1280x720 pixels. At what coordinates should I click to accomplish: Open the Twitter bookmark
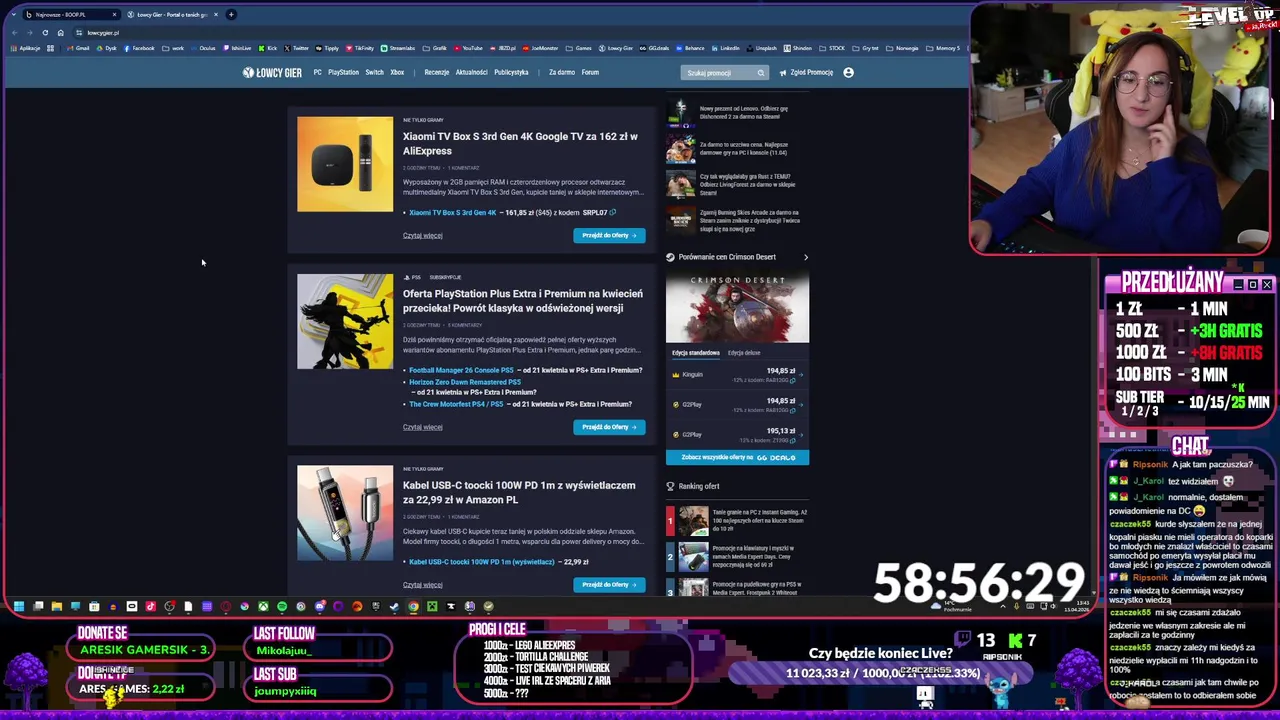point(297,48)
